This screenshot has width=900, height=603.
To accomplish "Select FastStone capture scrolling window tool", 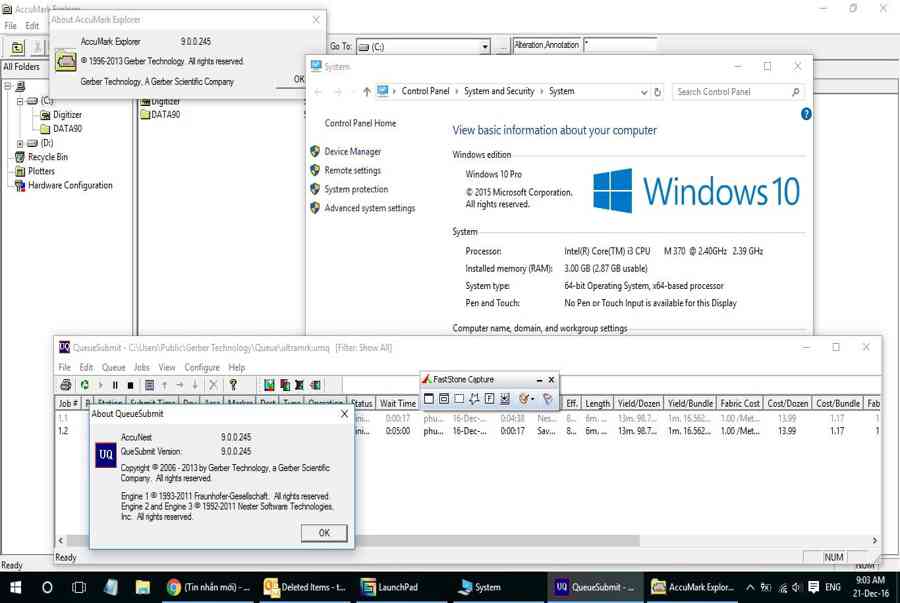I will point(505,398).
